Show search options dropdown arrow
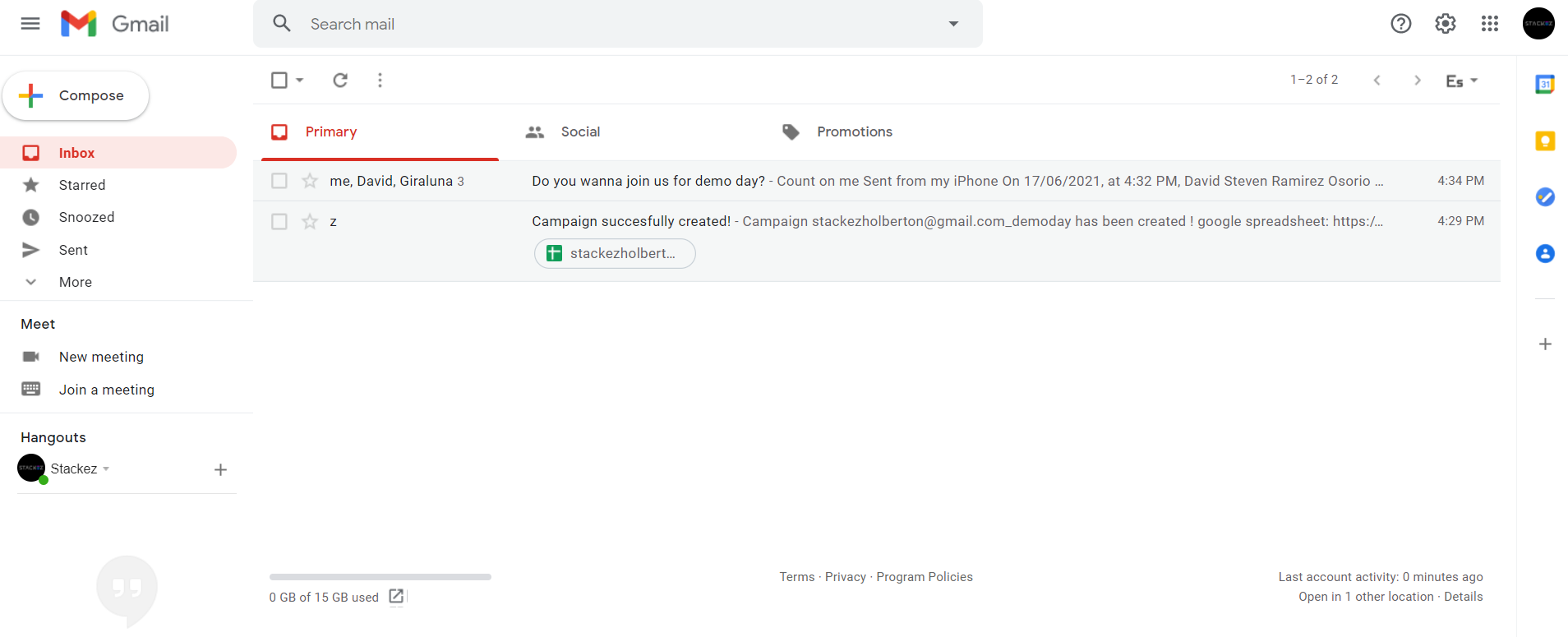This screenshot has width=1568, height=637. pyautogui.click(x=953, y=24)
